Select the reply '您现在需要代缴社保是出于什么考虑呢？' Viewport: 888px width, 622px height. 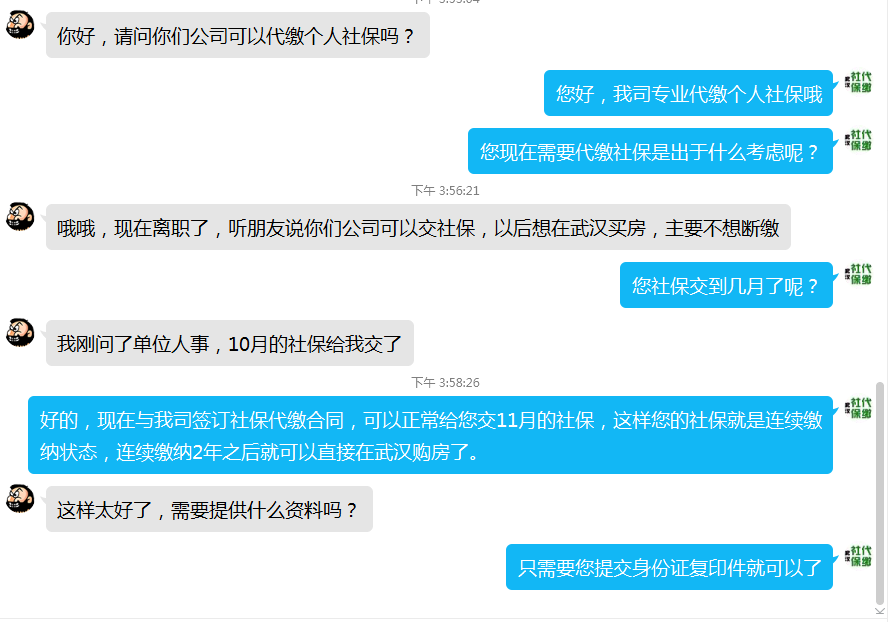(650, 151)
